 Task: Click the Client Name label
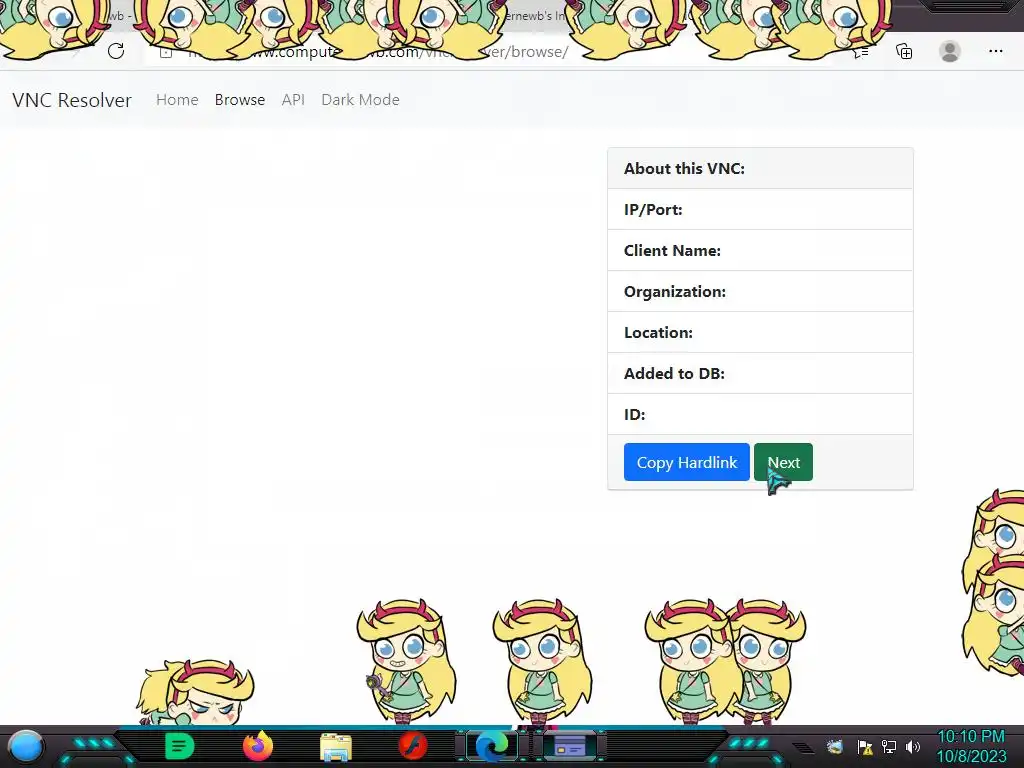[x=672, y=251]
